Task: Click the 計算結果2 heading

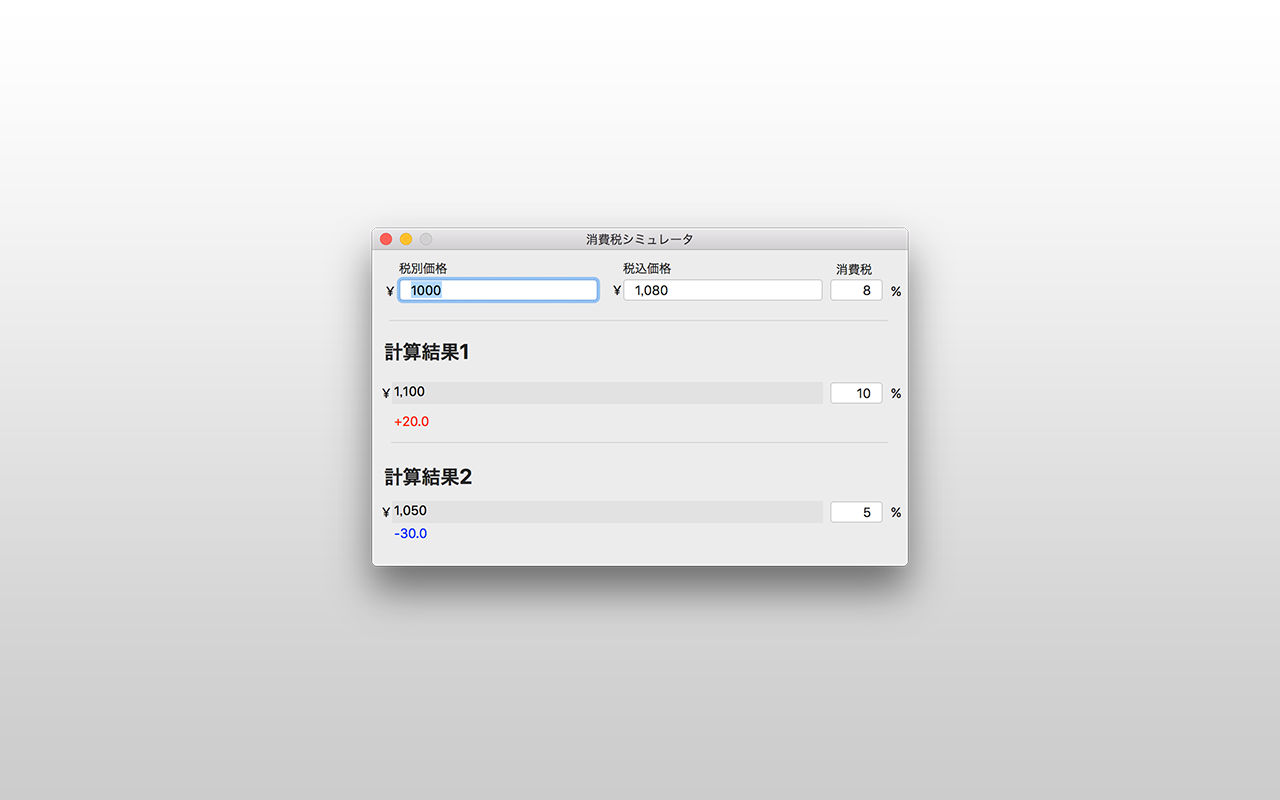Action: tap(428, 477)
